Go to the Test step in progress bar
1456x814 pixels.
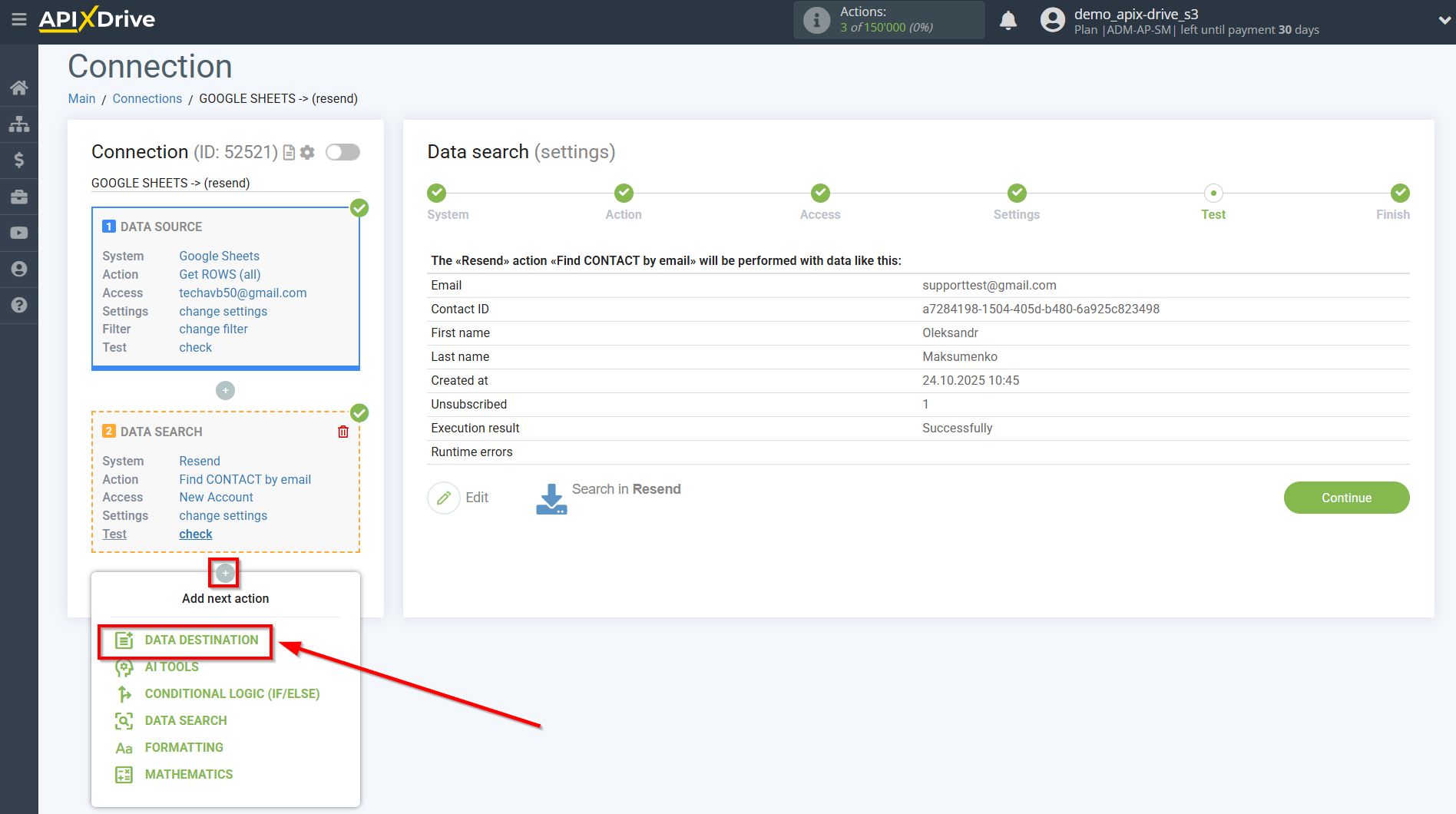tap(1213, 194)
